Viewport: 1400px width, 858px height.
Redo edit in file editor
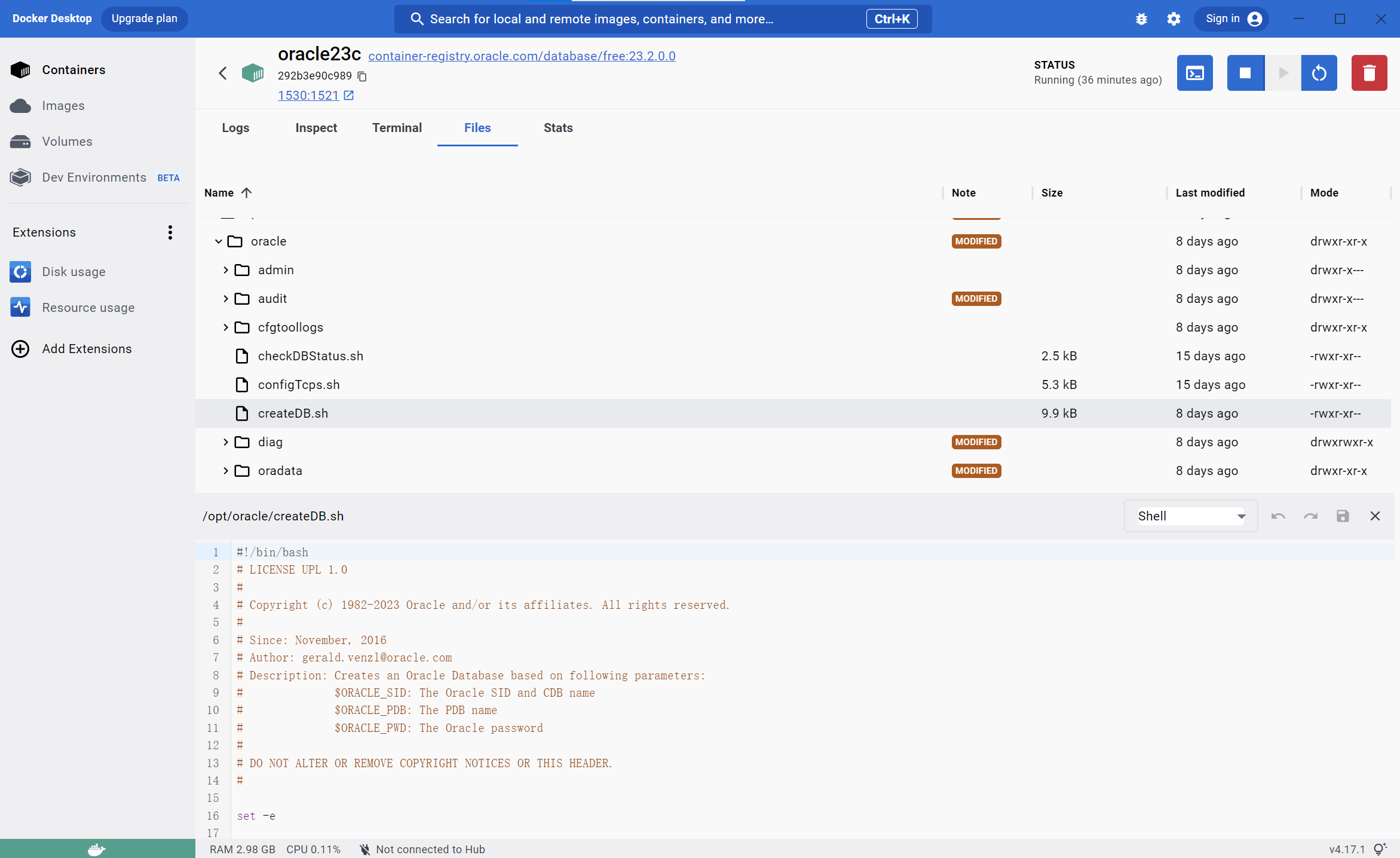pos(1310,516)
